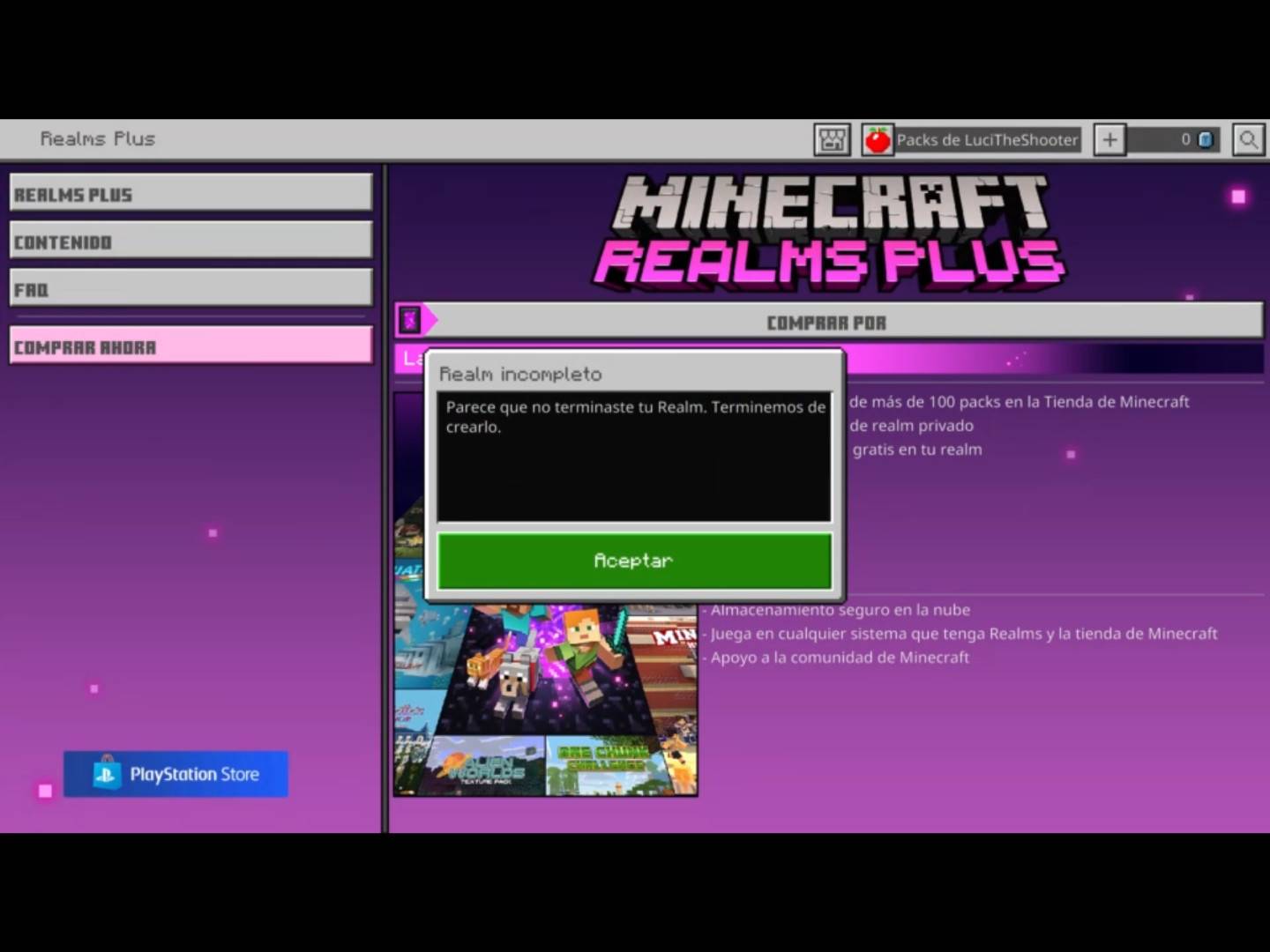
Task: Open the Realms Plus sidebar tab
Action: 190,193
